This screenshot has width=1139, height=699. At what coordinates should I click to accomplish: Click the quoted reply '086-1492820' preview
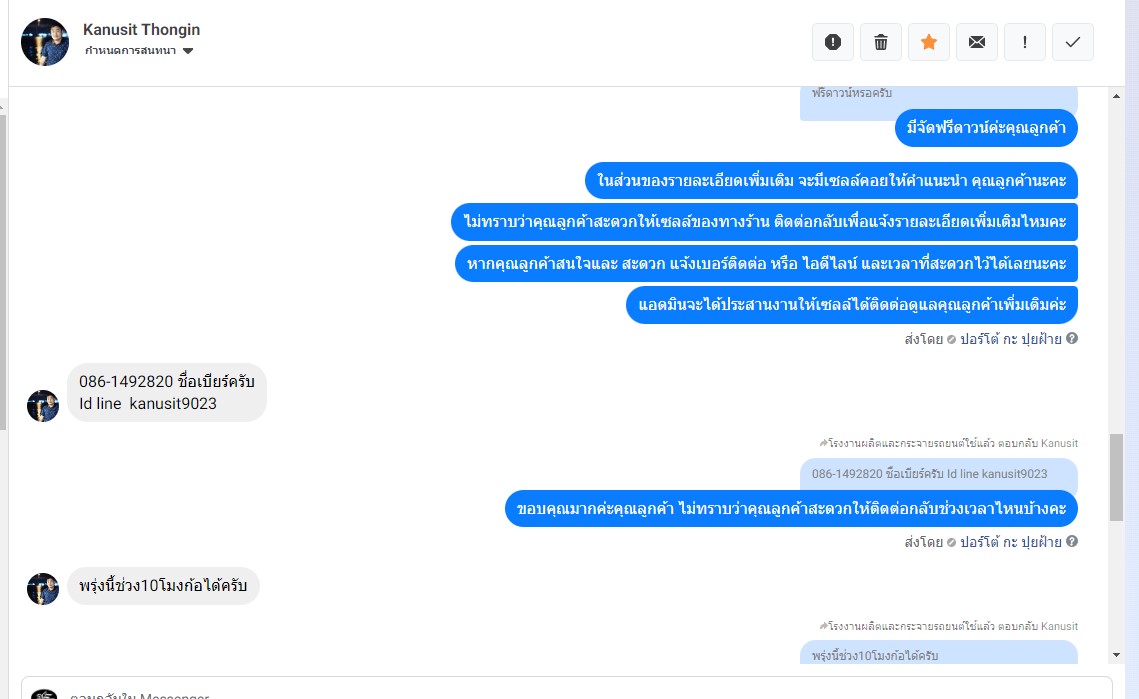pyautogui.click(x=938, y=474)
